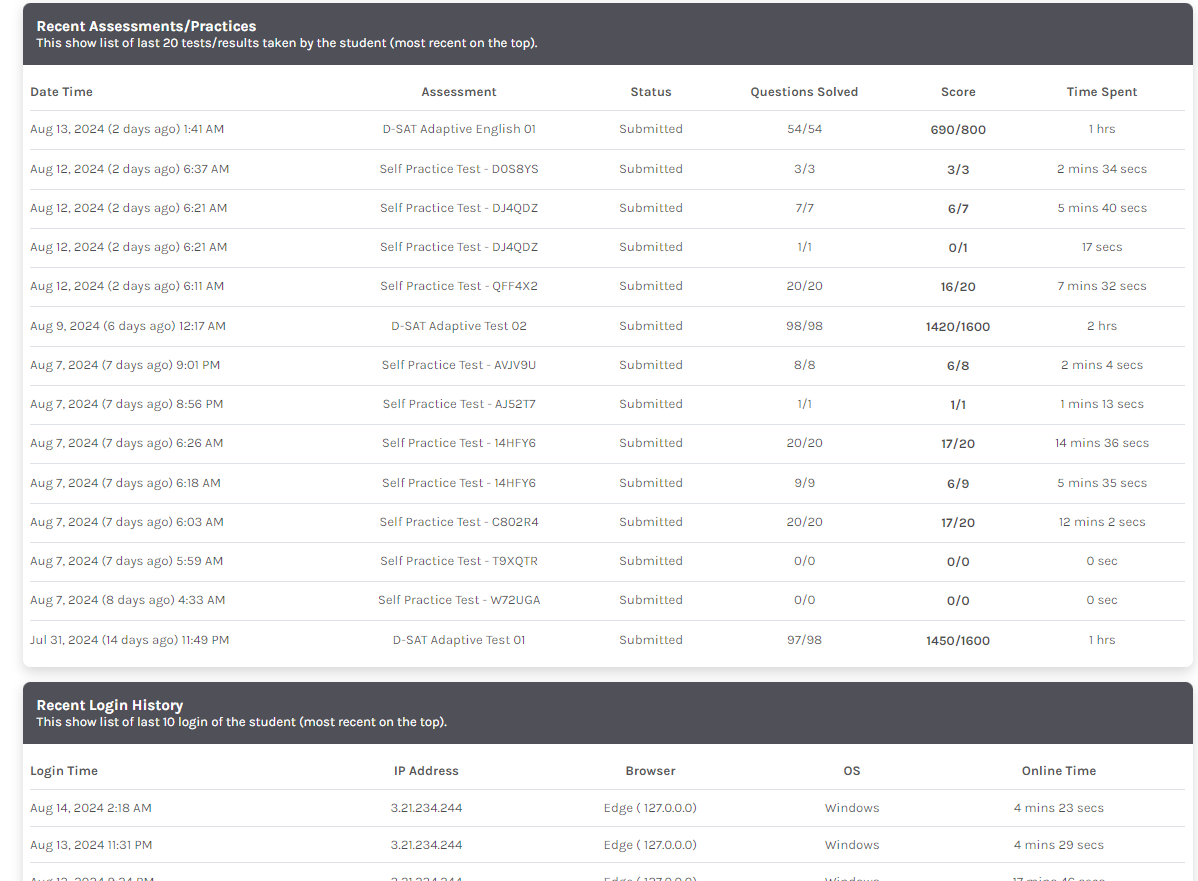Click the Date Time column header

61,92
